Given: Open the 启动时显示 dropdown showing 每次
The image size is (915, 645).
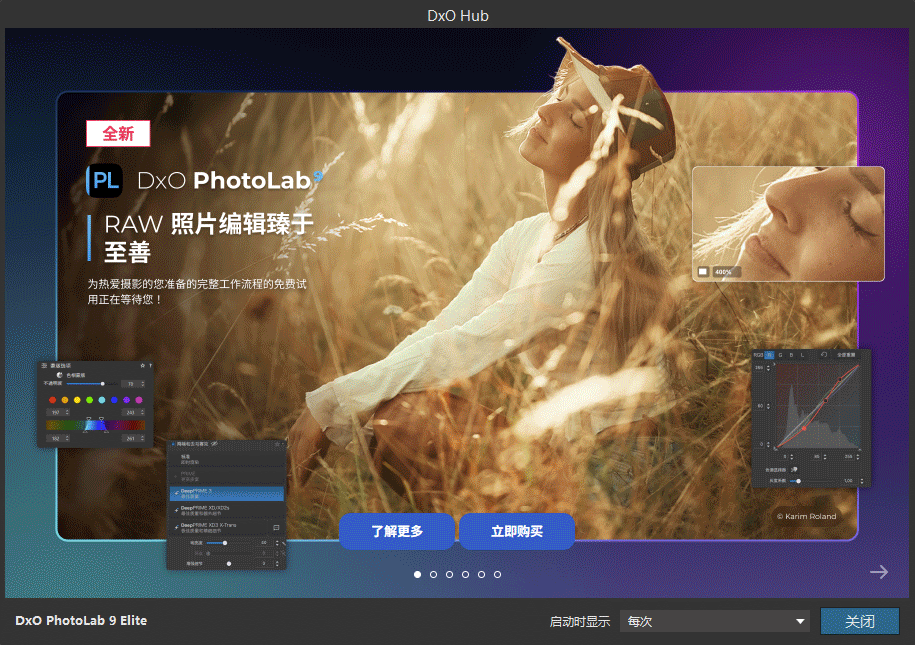Looking at the screenshot, I should tap(714, 621).
